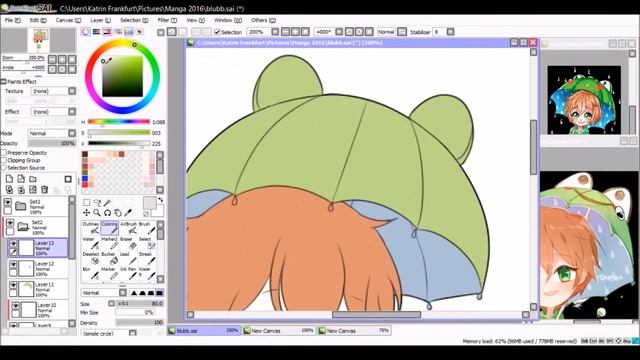Create a new normal layer
Screen dimensions: 640x360
pyautogui.click(x=9, y=179)
